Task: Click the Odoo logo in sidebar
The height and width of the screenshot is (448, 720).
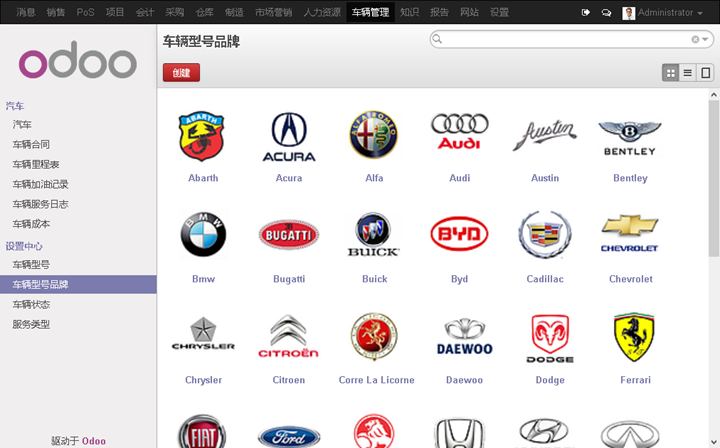Action: pyautogui.click(x=78, y=60)
